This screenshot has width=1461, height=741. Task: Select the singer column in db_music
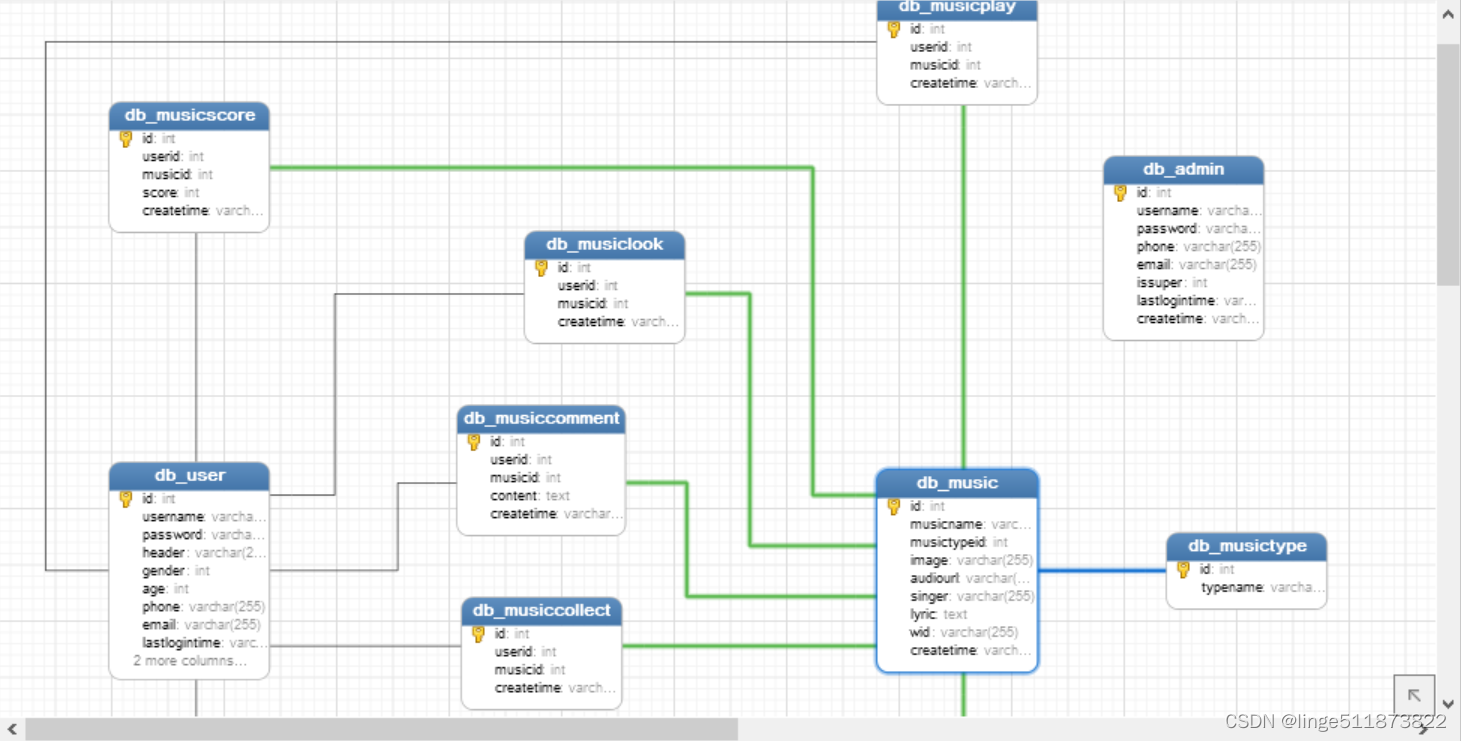(972, 597)
